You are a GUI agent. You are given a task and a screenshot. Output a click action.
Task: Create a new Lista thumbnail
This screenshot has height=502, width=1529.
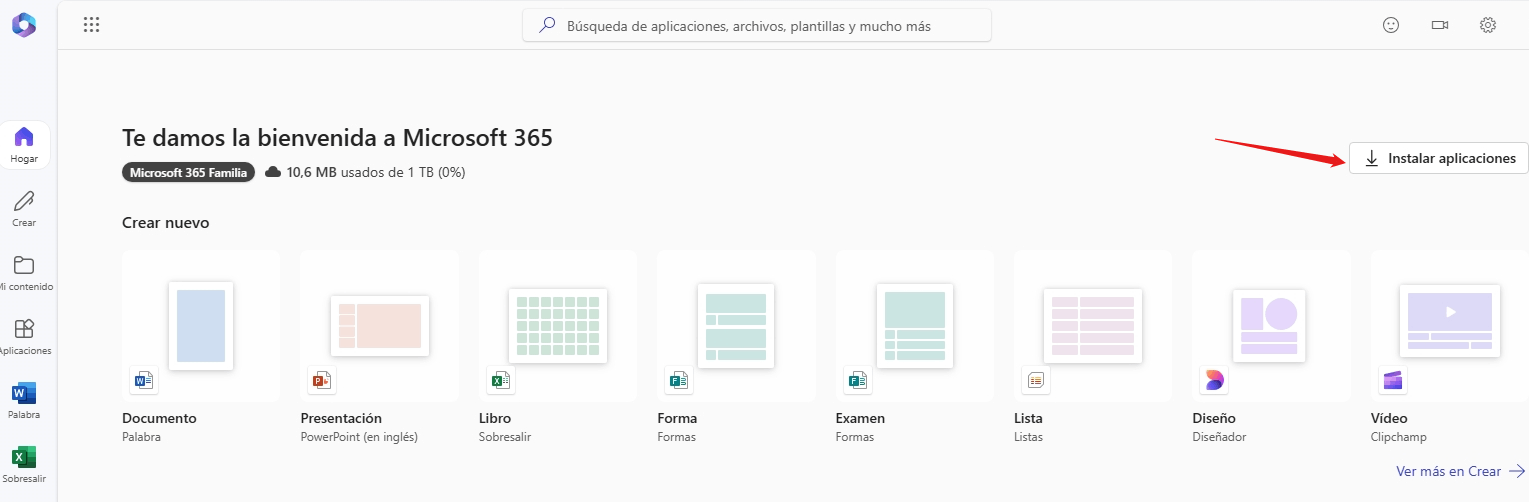[1093, 326]
